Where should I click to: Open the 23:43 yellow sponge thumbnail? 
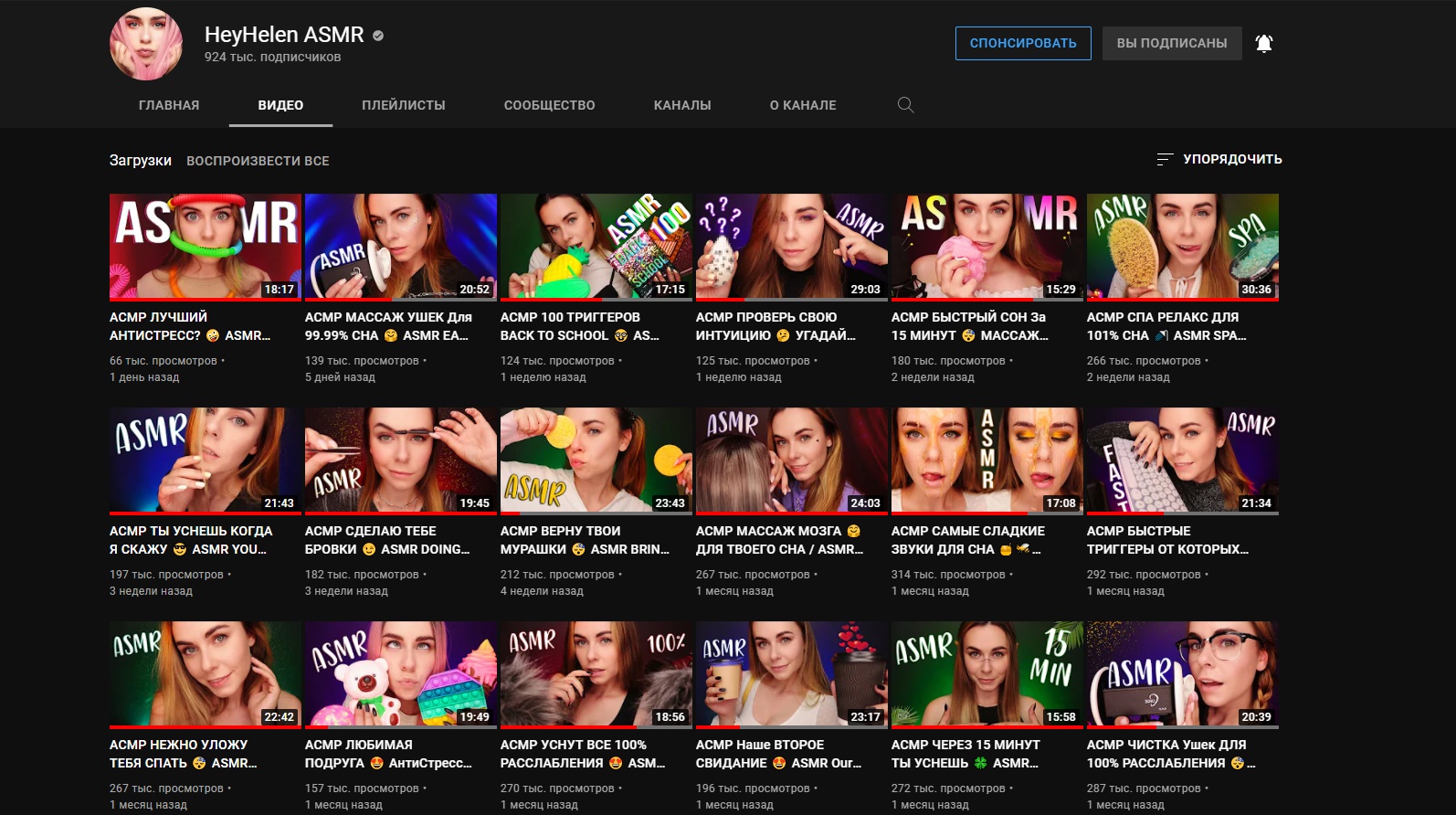596,460
